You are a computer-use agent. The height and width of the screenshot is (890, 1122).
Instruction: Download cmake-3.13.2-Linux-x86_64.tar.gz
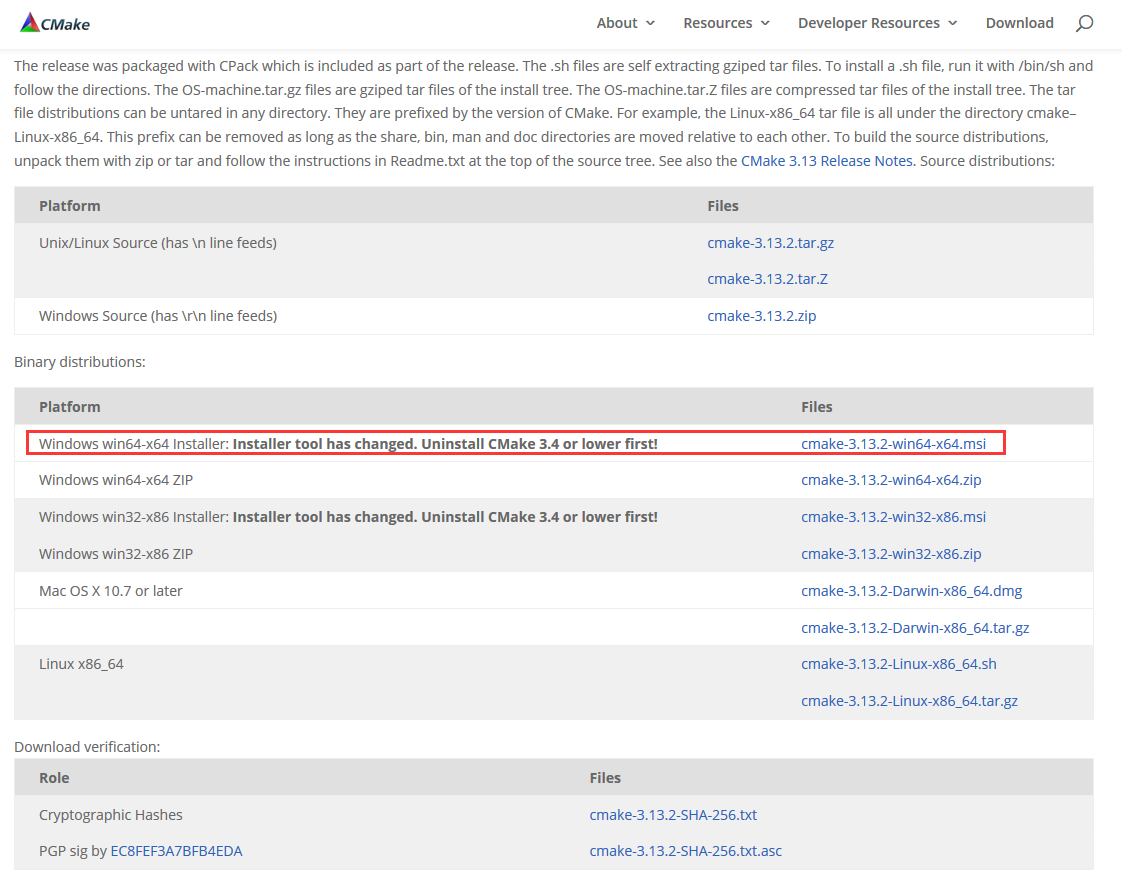point(909,701)
